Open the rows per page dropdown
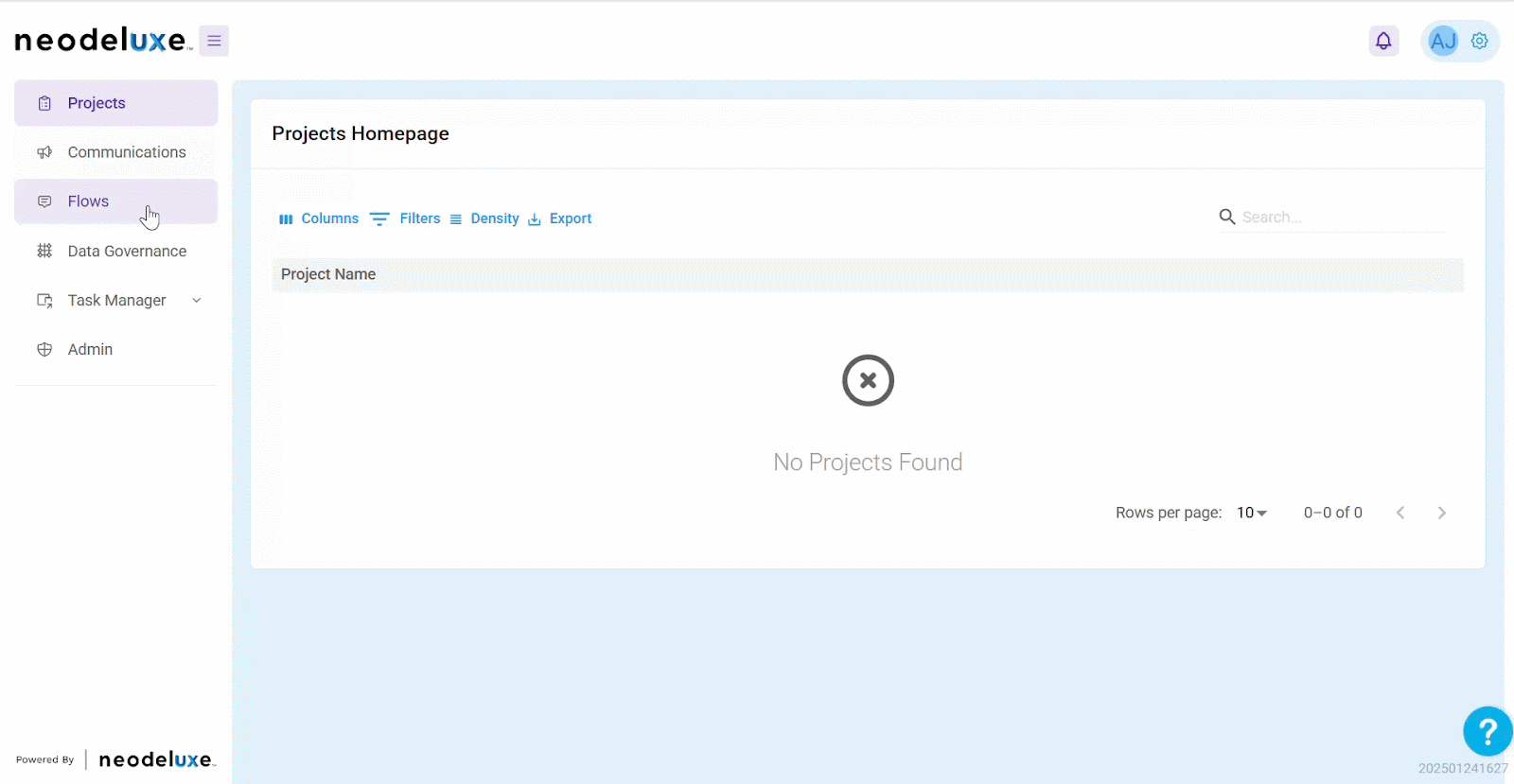This screenshot has width=1514, height=784. [1251, 513]
